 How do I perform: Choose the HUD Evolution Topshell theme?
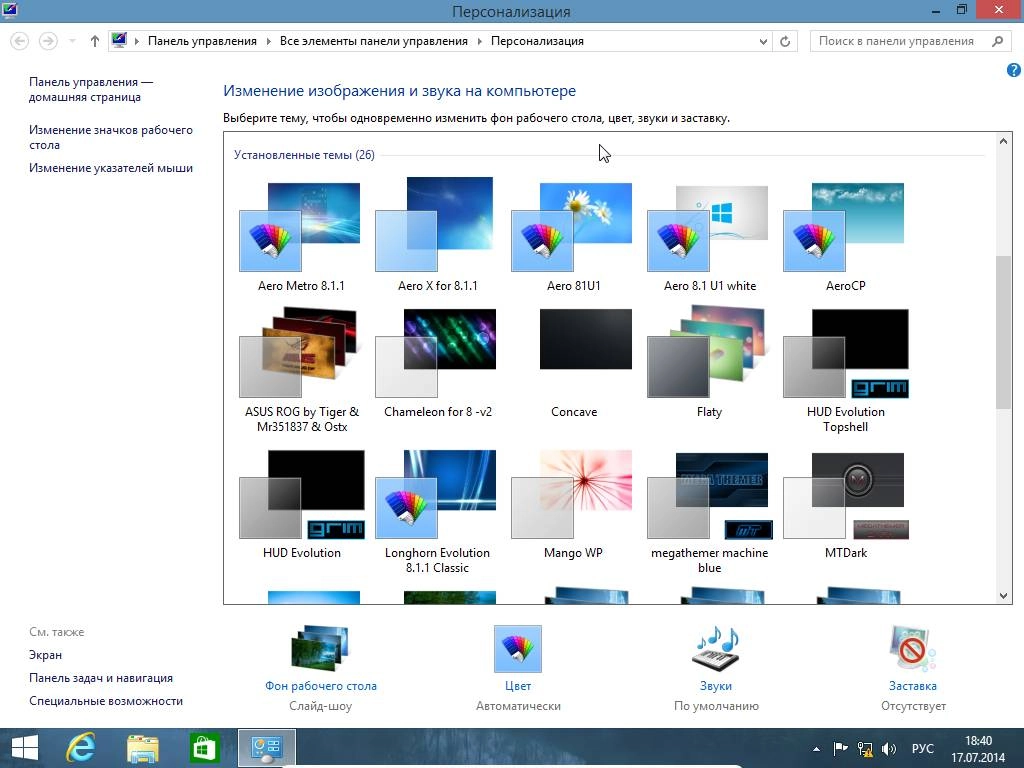pyautogui.click(x=844, y=370)
